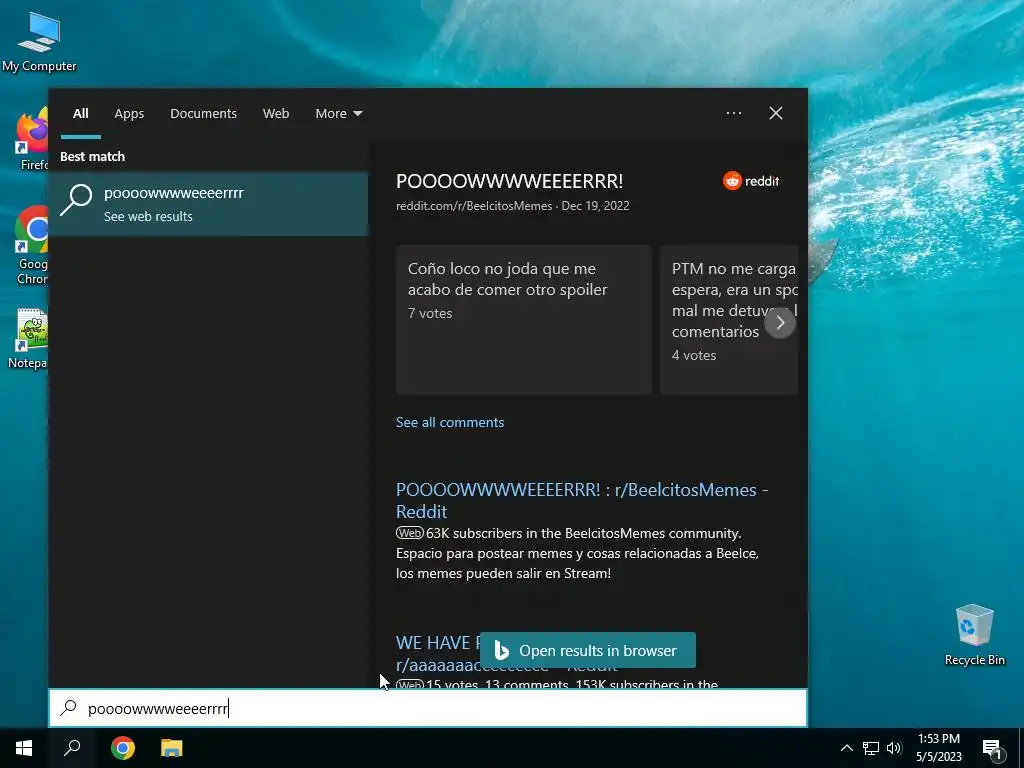Viewport: 1024px width, 768px height.
Task: Select the Firefox desktop shortcut
Action: (x=31, y=140)
